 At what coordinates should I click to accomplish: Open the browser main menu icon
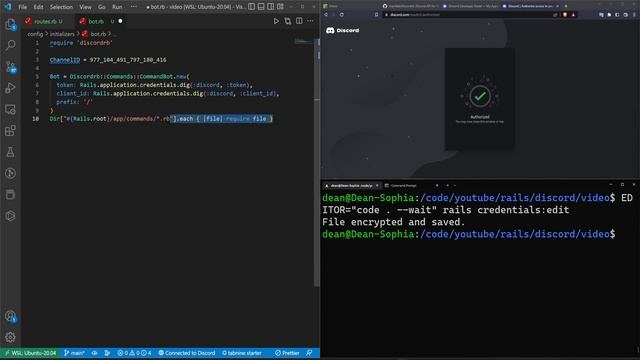(x=634, y=15)
